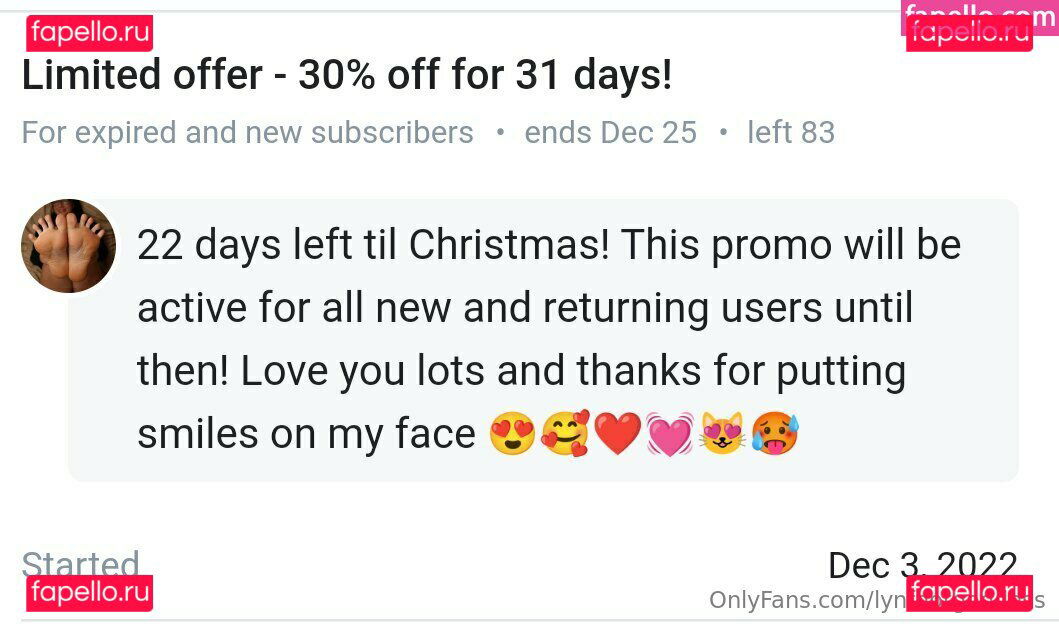Image resolution: width=1059 pixels, height=627 pixels.
Task: Click the smiling face with hearts emoji
Action: (565, 433)
